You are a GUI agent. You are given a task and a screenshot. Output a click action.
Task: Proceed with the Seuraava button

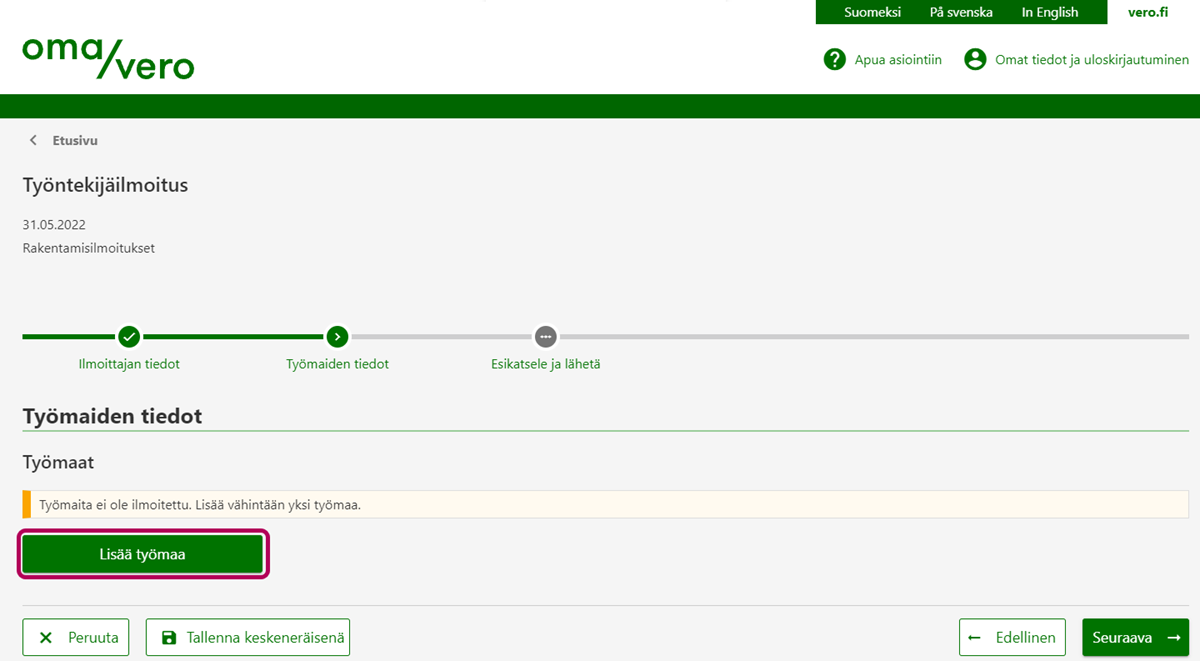(1135, 637)
